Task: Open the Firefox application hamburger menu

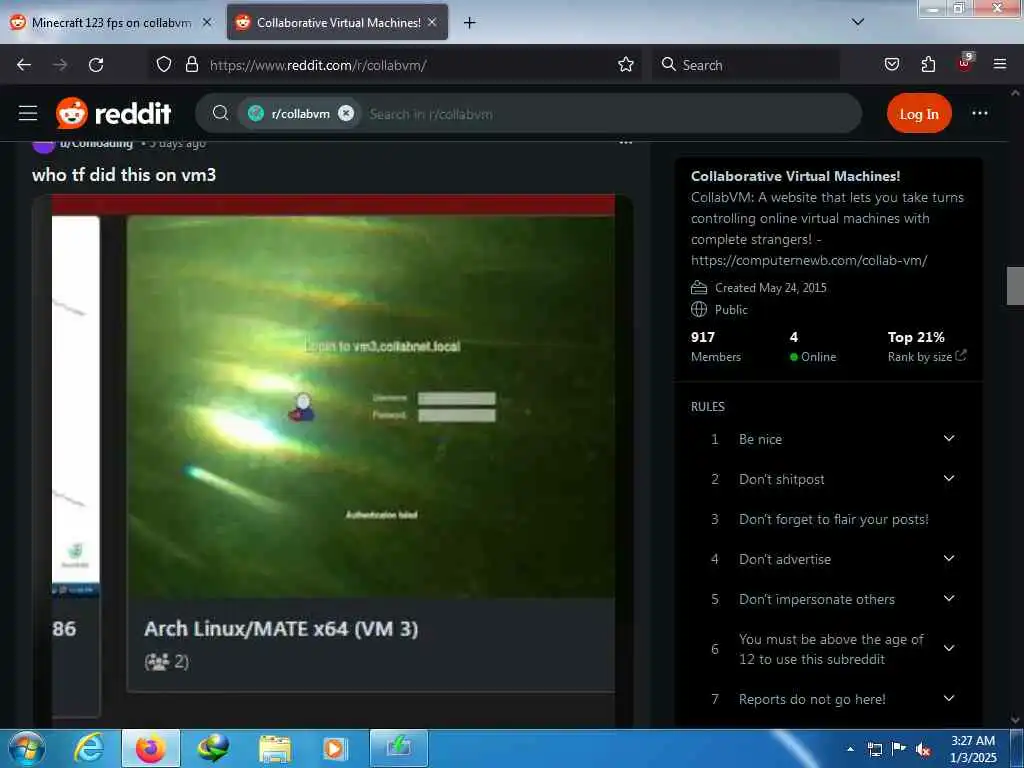Action: [x=999, y=65]
